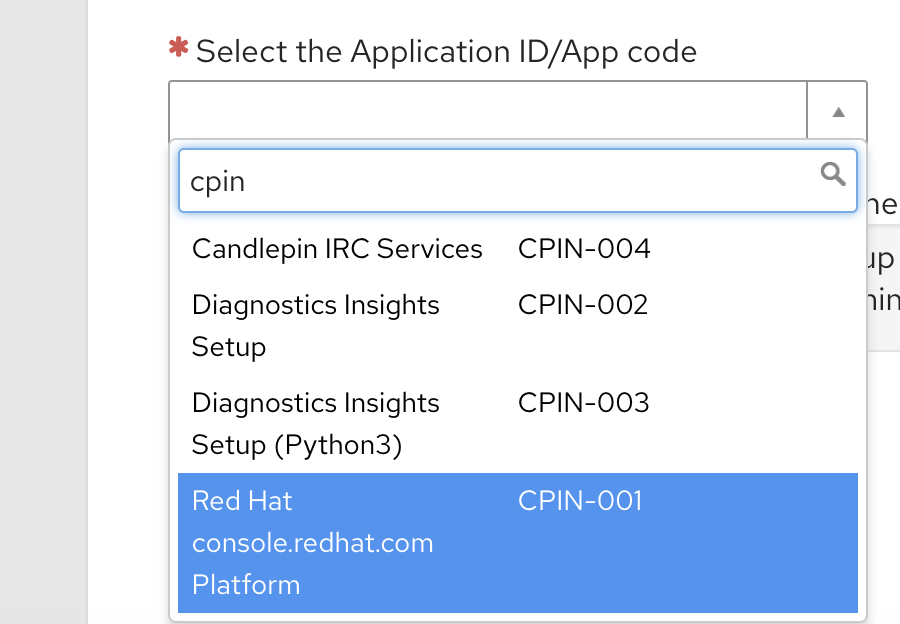900x624 pixels.
Task: Click the red required-field asterisk
Action: click(x=179, y=49)
